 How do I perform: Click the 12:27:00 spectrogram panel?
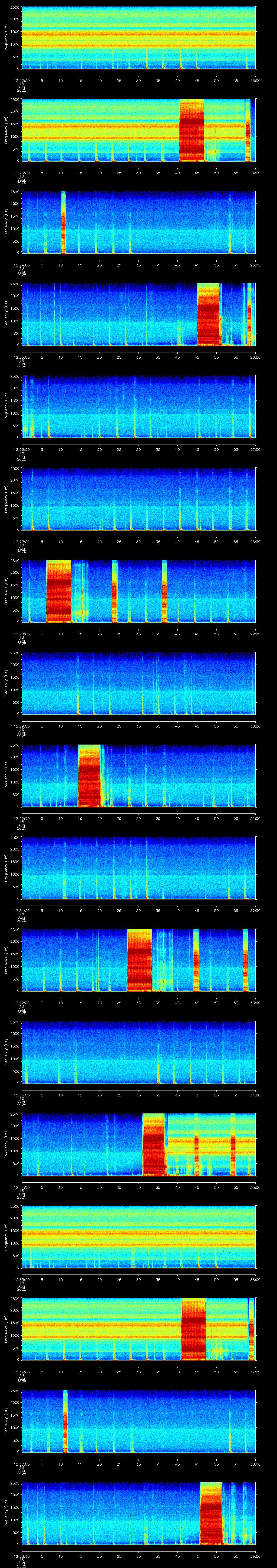(138, 499)
